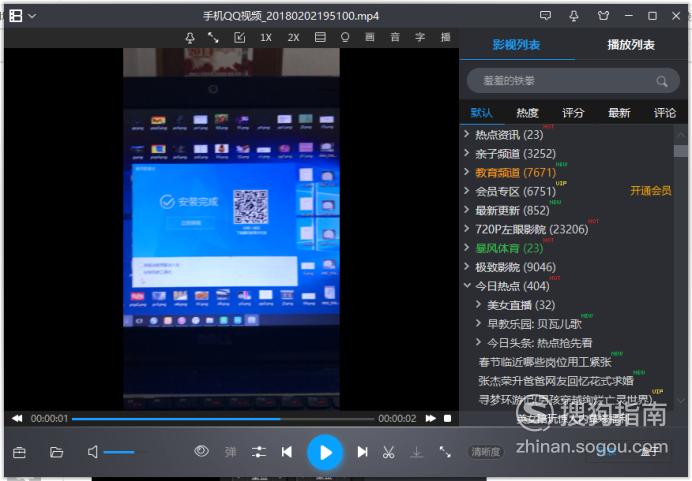
Task: Sort list by 评分
Action: tap(573, 113)
